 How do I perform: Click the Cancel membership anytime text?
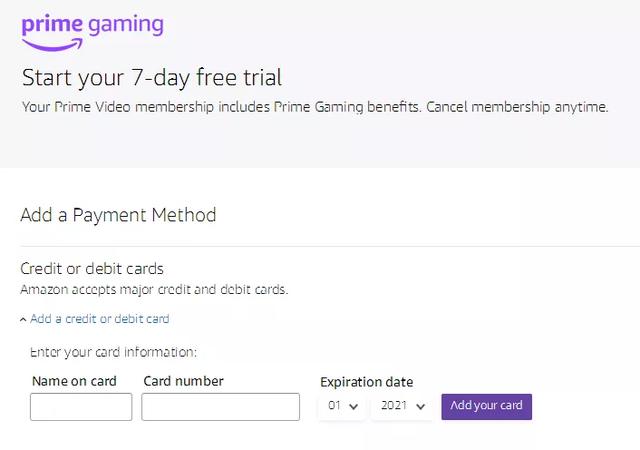click(x=517, y=107)
